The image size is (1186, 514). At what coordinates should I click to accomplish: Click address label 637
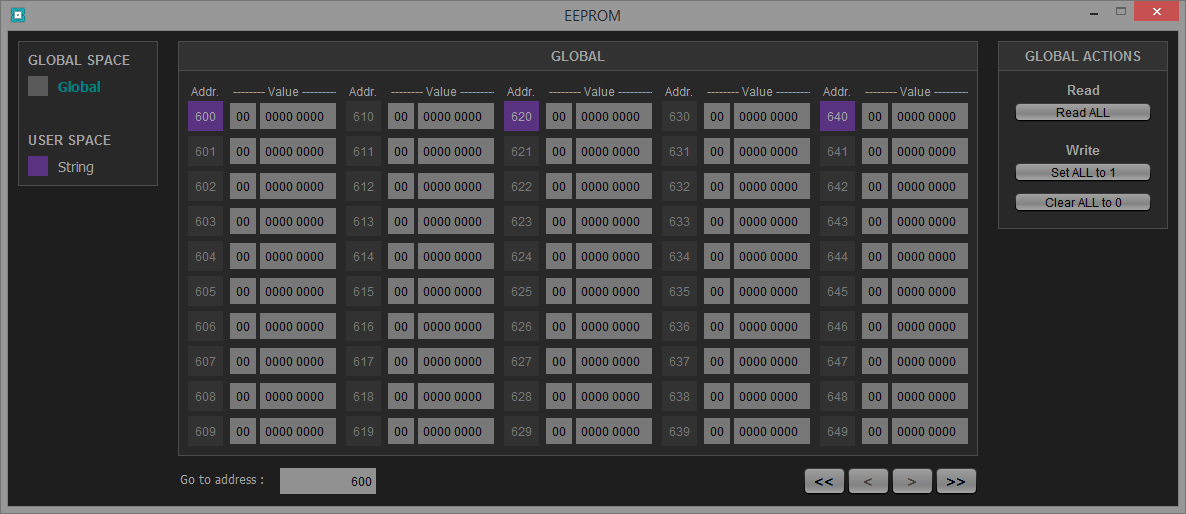[x=679, y=361]
